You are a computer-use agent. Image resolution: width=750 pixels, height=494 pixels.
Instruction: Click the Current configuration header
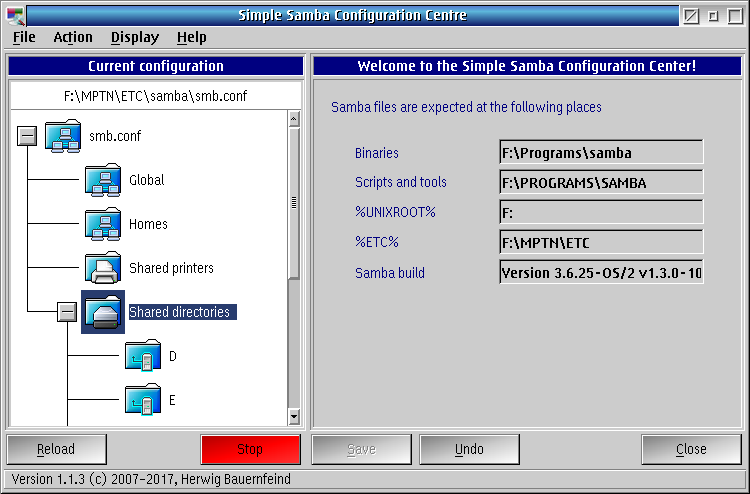tap(156, 66)
